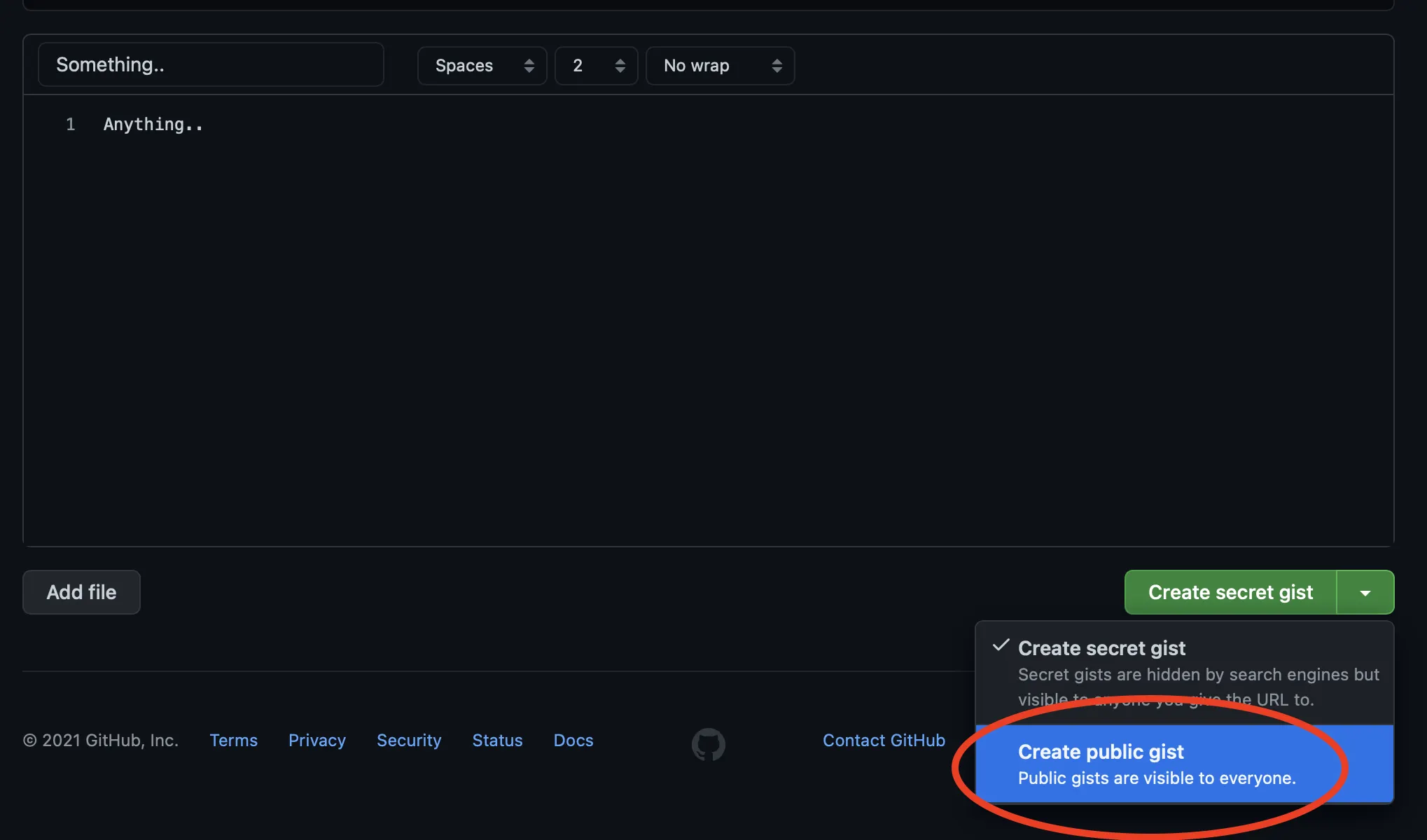This screenshot has height=840, width=1427.
Task: Open the Status footer link
Action: pyautogui.click(x=497, y=740)
